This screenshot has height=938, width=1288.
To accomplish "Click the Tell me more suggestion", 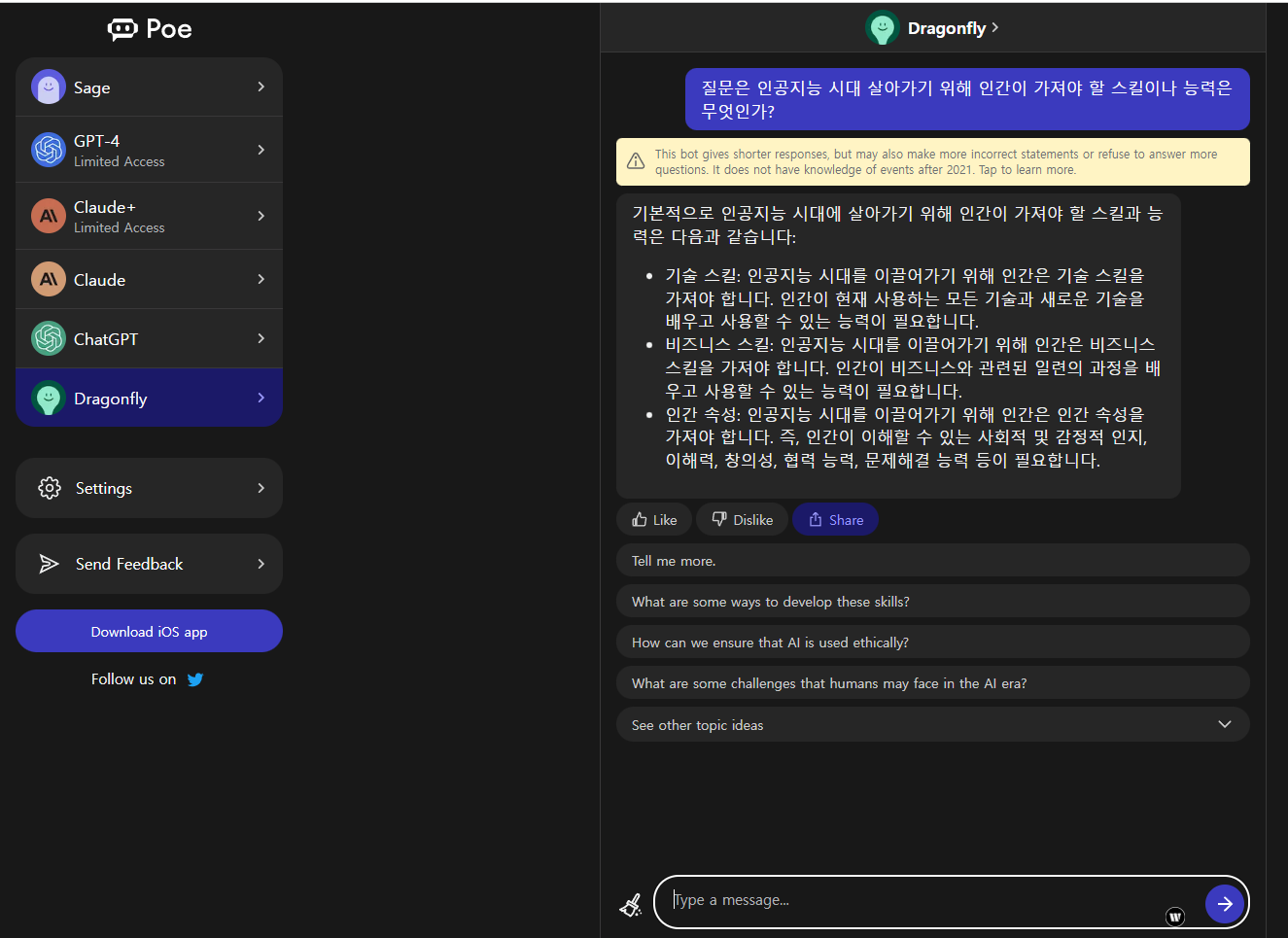I will [933, 561].
